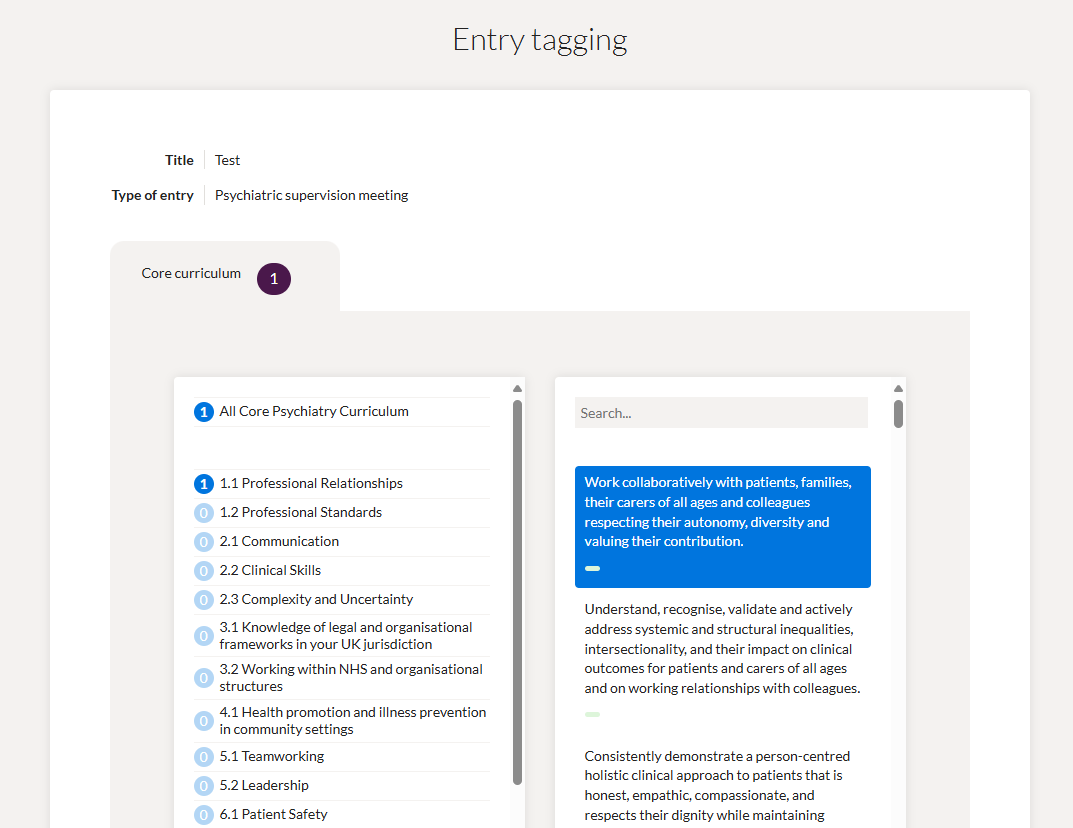The image size is (1073, 828).
Task: Deselect the highlighted 'Work collaboratively with patients' capability
Action: coord(723,527)
